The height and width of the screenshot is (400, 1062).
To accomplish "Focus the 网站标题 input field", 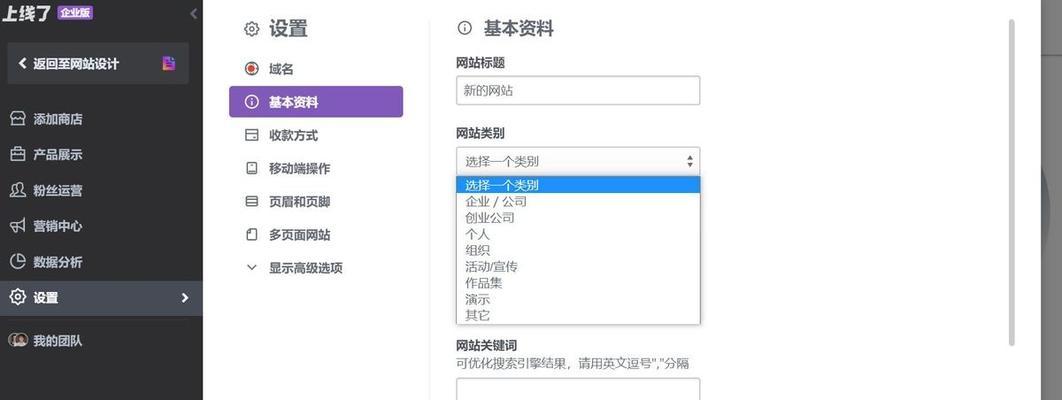I will pos(578,90).
